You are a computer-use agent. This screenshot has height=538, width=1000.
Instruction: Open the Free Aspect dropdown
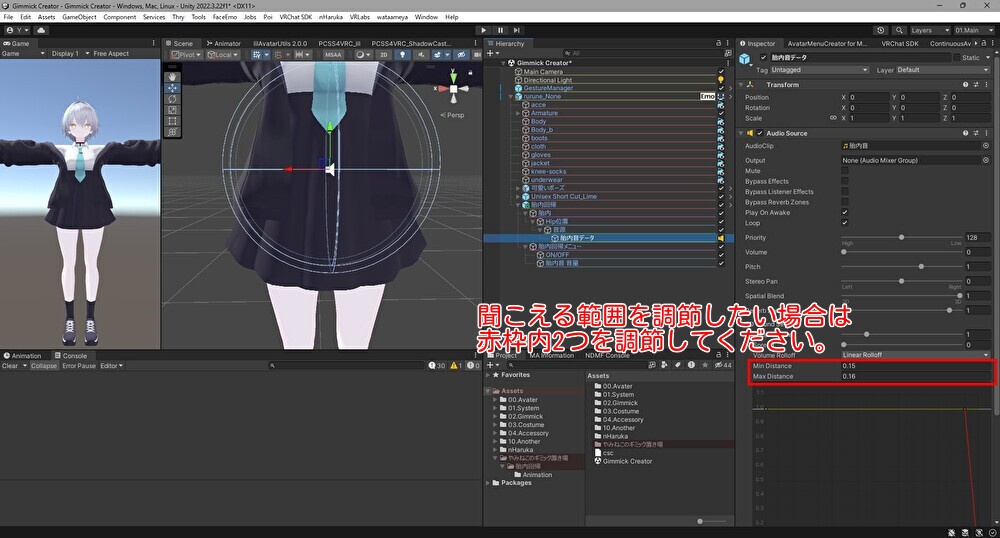111,54
